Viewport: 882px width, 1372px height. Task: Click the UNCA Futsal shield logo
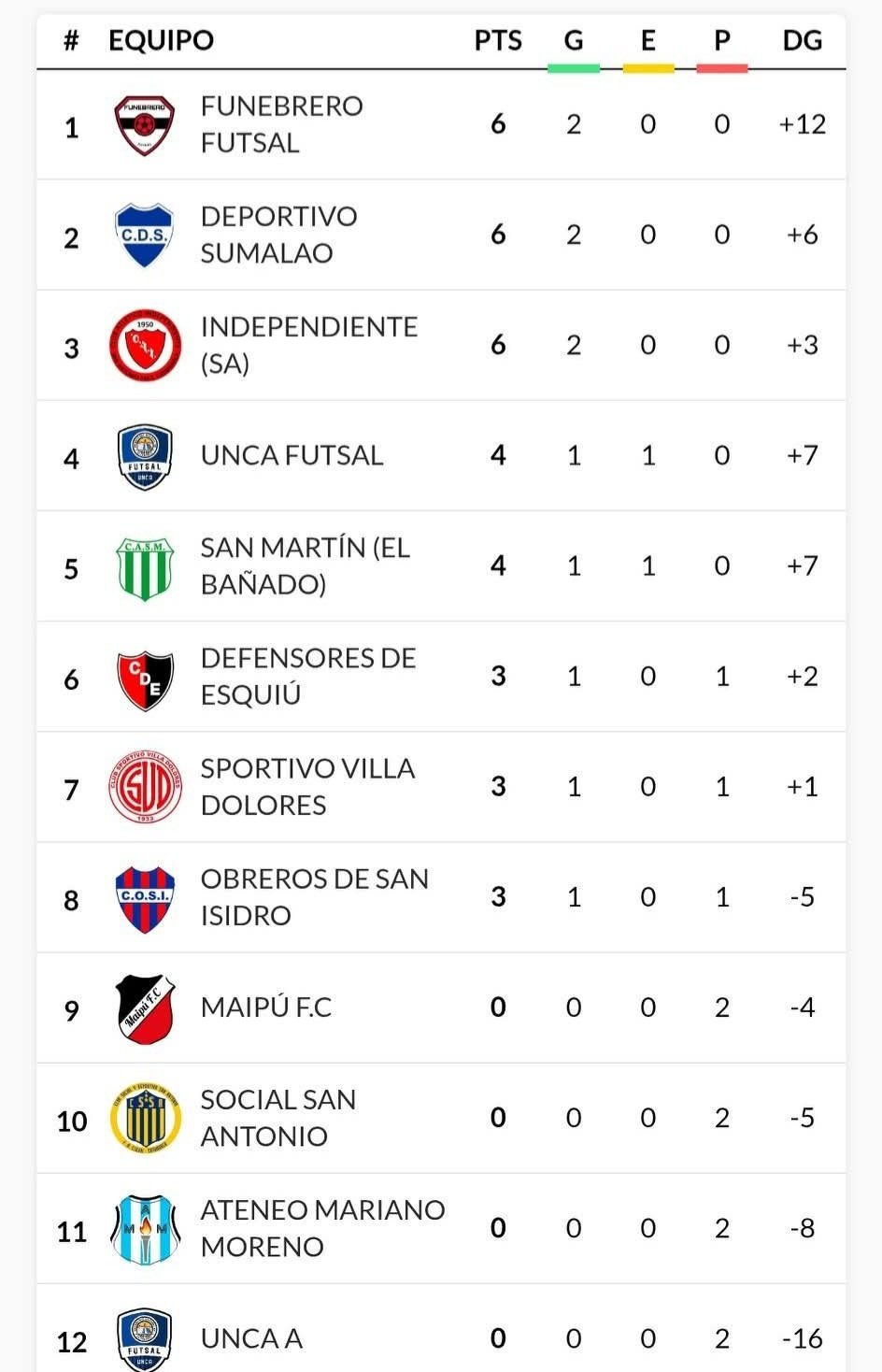pyautogui.click(x=145, y=457)
